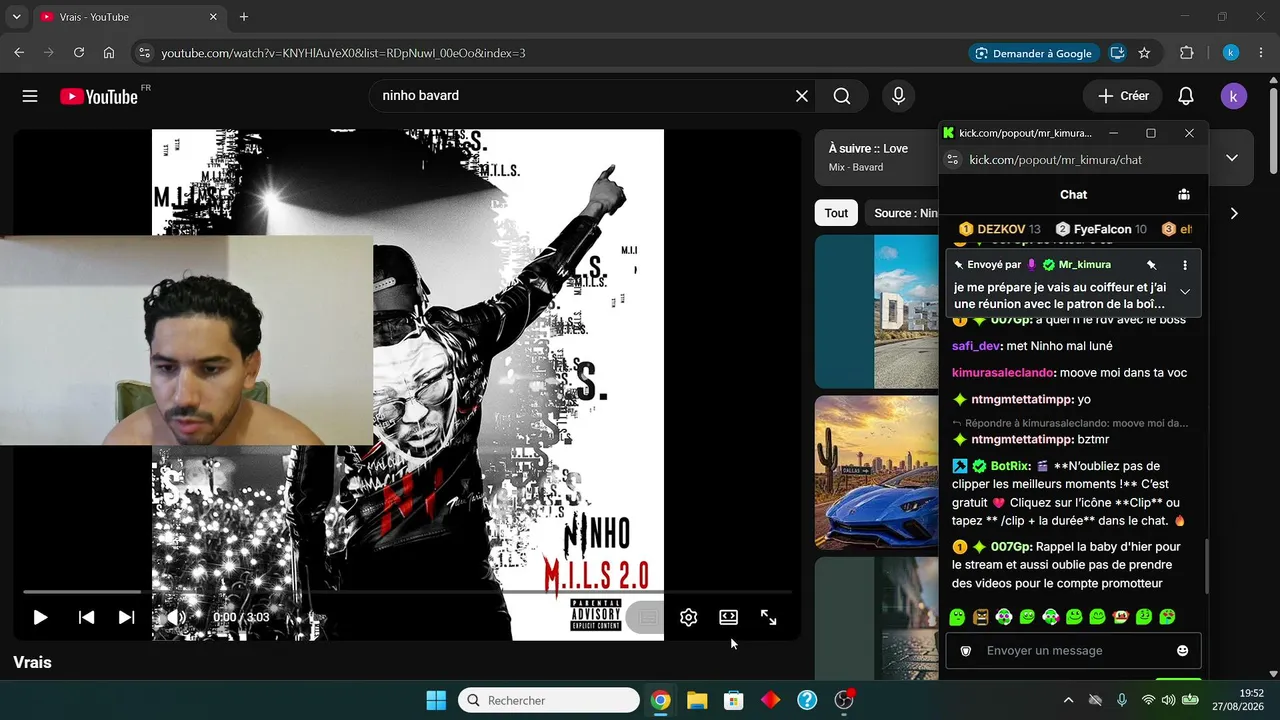Open the YouTube guide hamburger menu
Image resolution: width=1280 pixels, height=720 pixels.
pyautogui.click(x=30, y=96)
